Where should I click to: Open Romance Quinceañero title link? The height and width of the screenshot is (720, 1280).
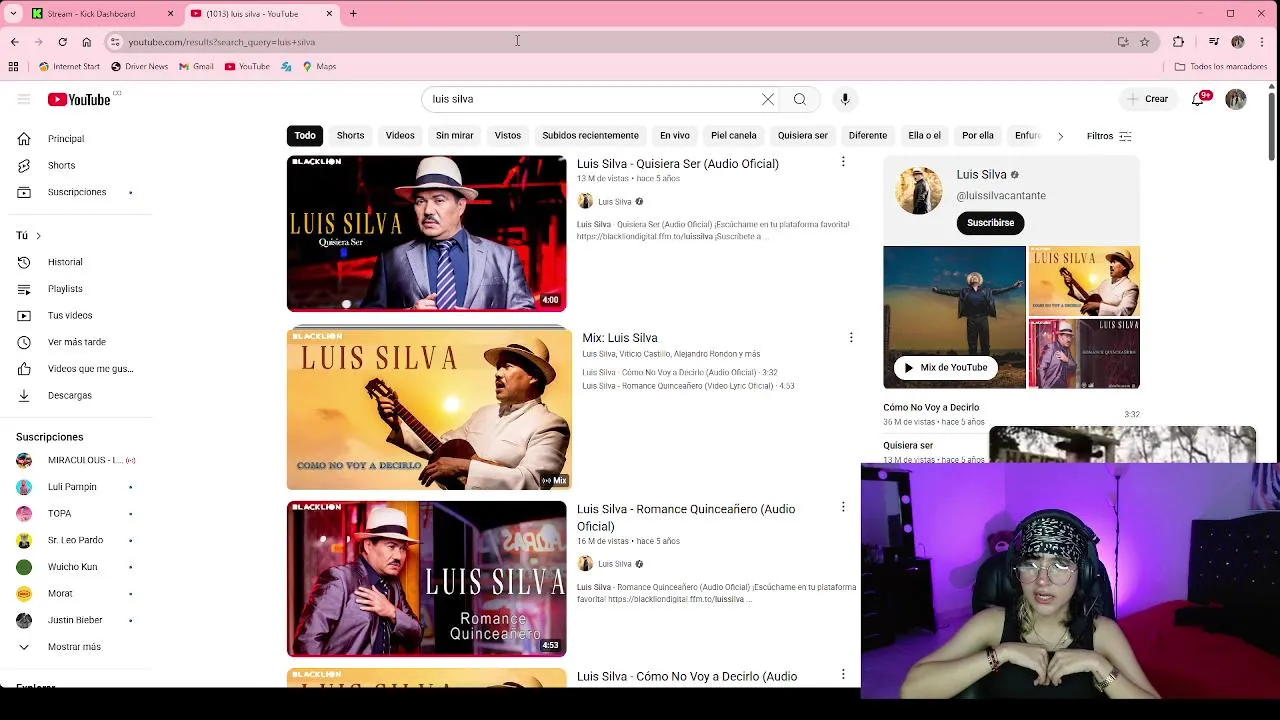pos(686,517)
